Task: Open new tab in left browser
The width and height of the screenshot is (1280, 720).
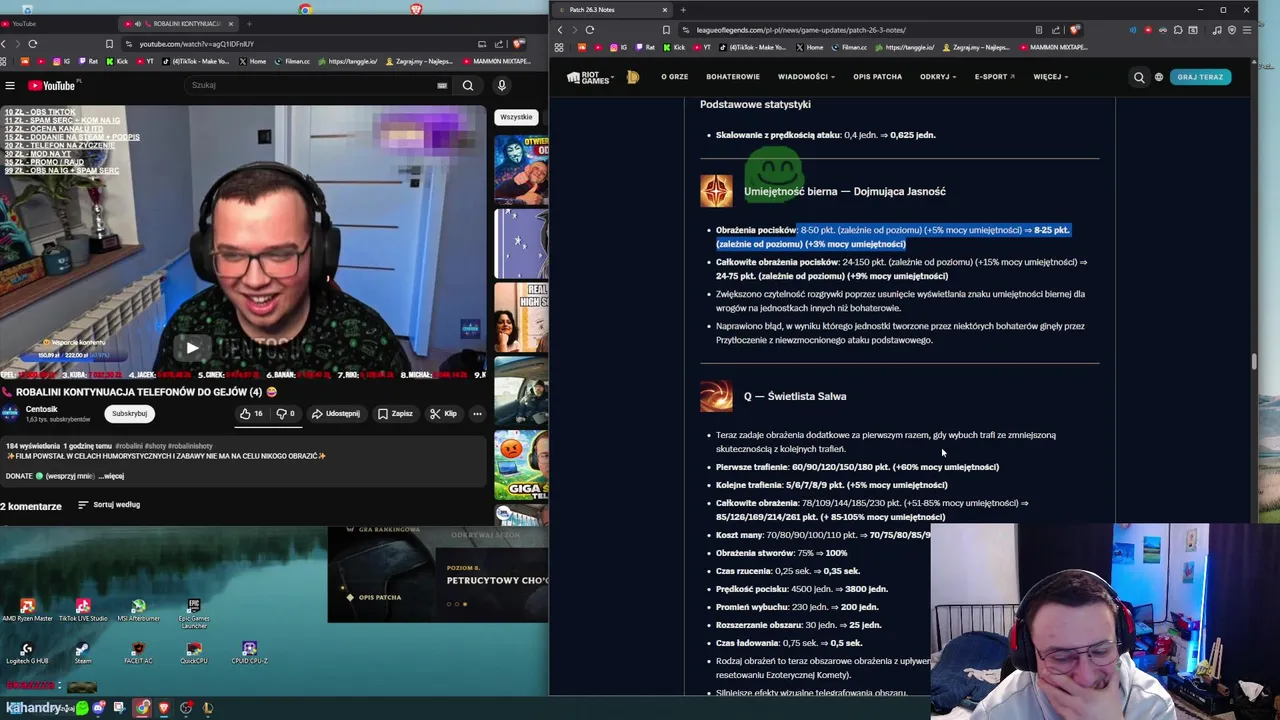Action: [249, 23]
